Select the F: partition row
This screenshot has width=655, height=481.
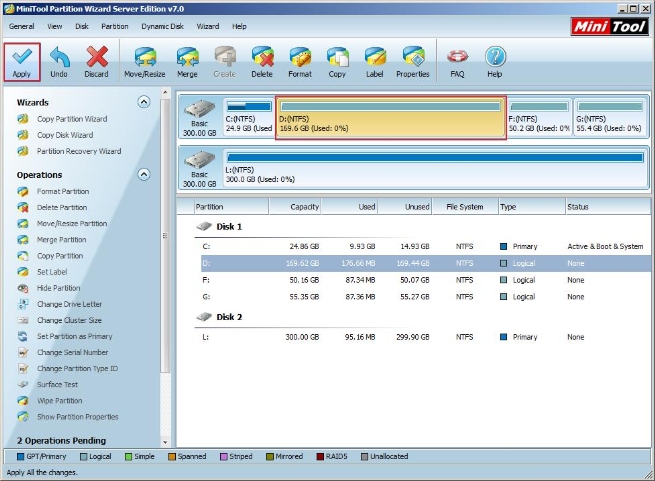click(426, 280)
